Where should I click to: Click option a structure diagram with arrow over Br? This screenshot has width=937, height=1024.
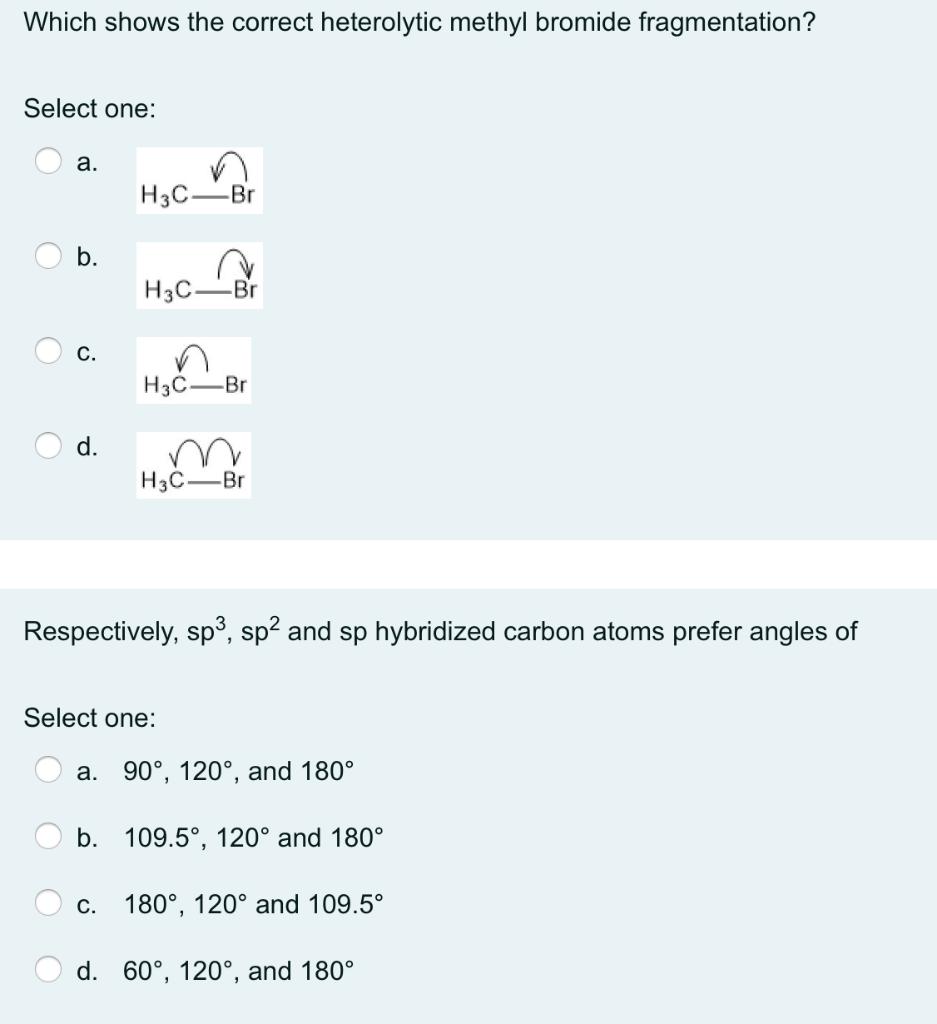(198, 182)
